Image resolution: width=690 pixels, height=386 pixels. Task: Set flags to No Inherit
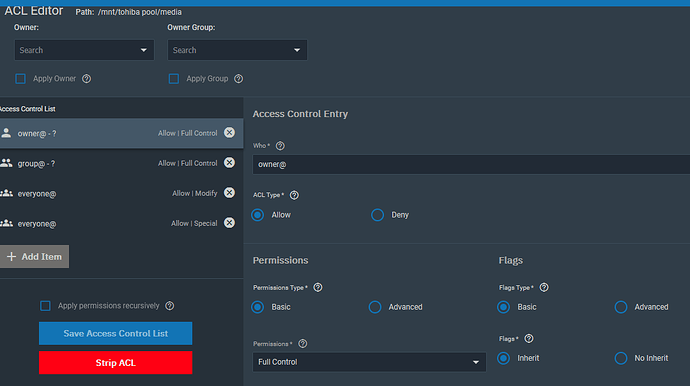[621, 358]
